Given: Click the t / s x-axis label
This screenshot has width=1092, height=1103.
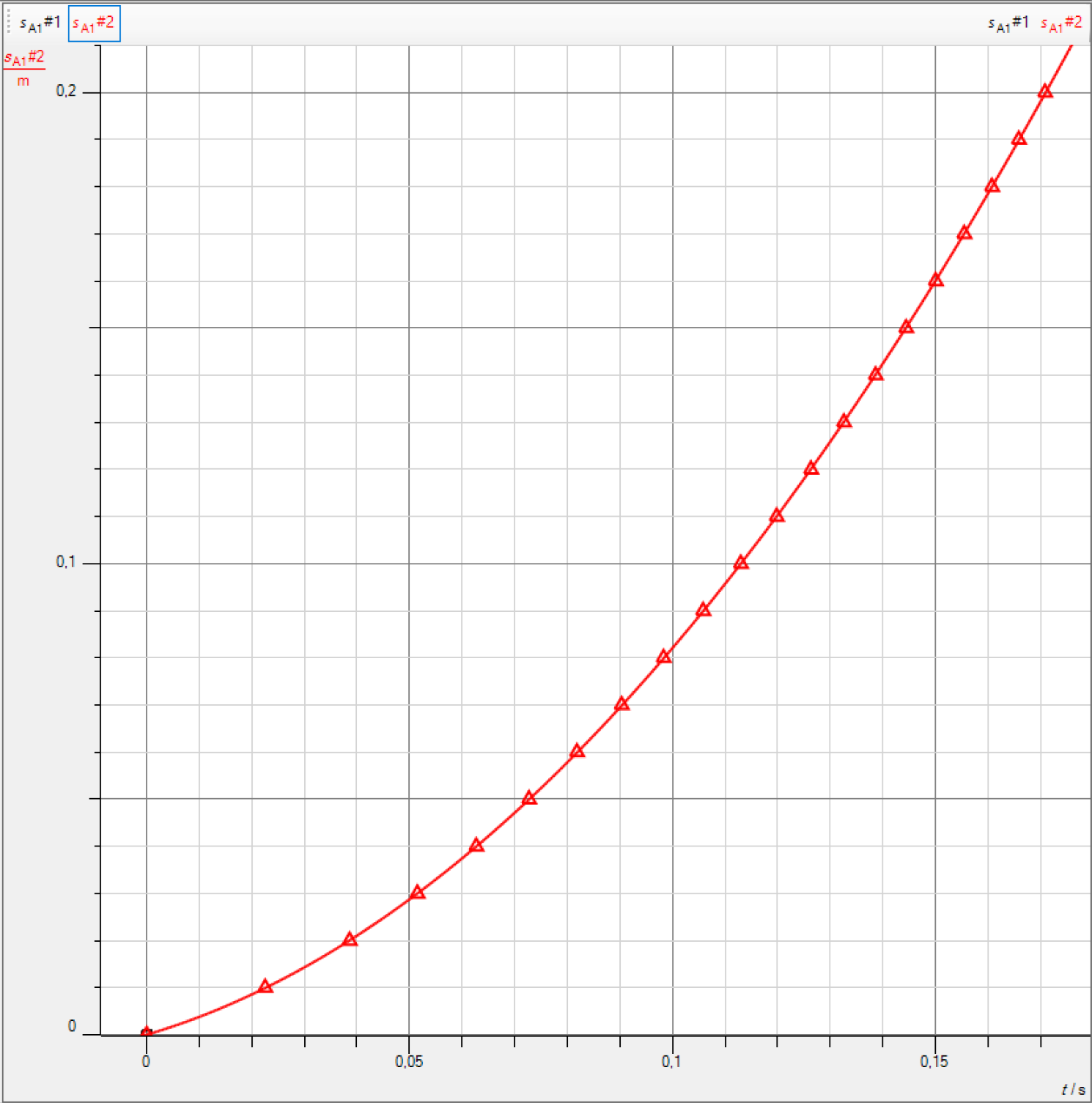Looking at the screenshot, I should pyautogui.click(x=1073, y=1090).
